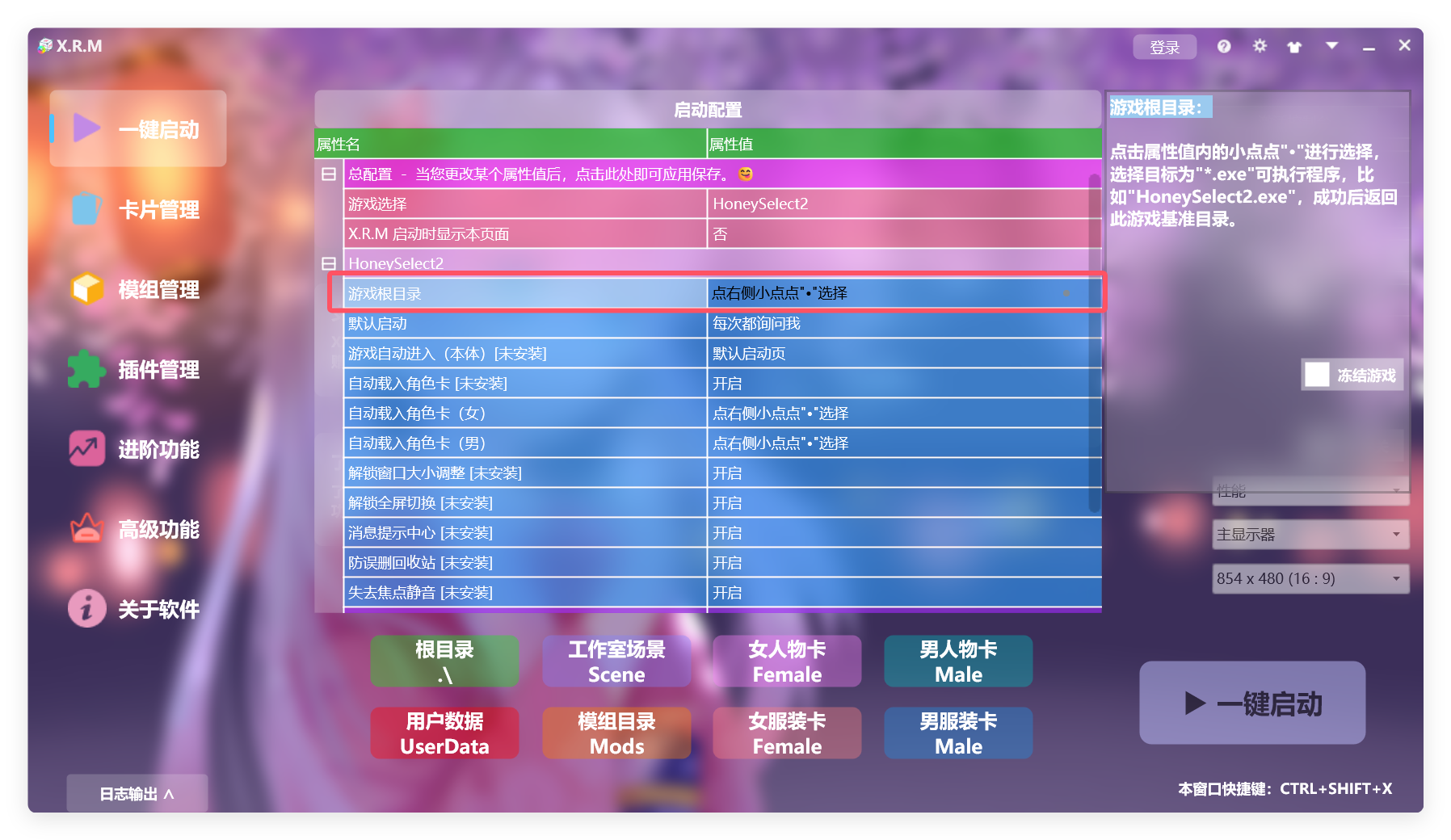This screenshot has height=840, width=1451.
Task: Click the help question mark icon
Action: pyautogui.click(x=1224, y=47)
